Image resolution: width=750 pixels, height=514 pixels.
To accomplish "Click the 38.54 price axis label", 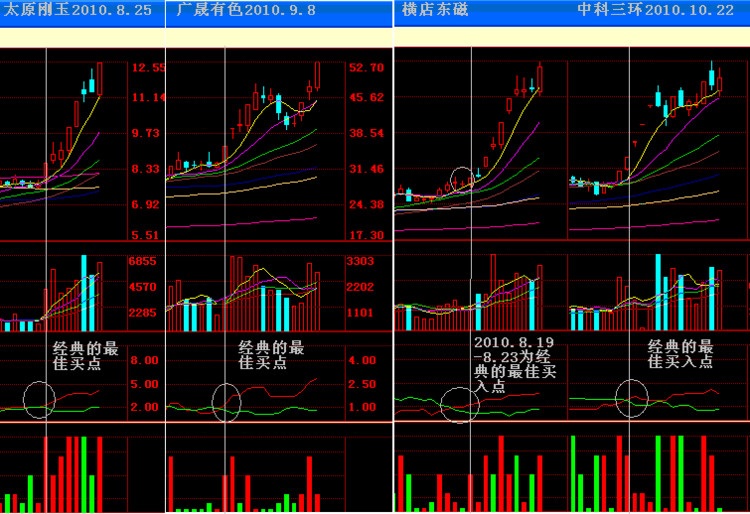I will click(x=366, y=133).
